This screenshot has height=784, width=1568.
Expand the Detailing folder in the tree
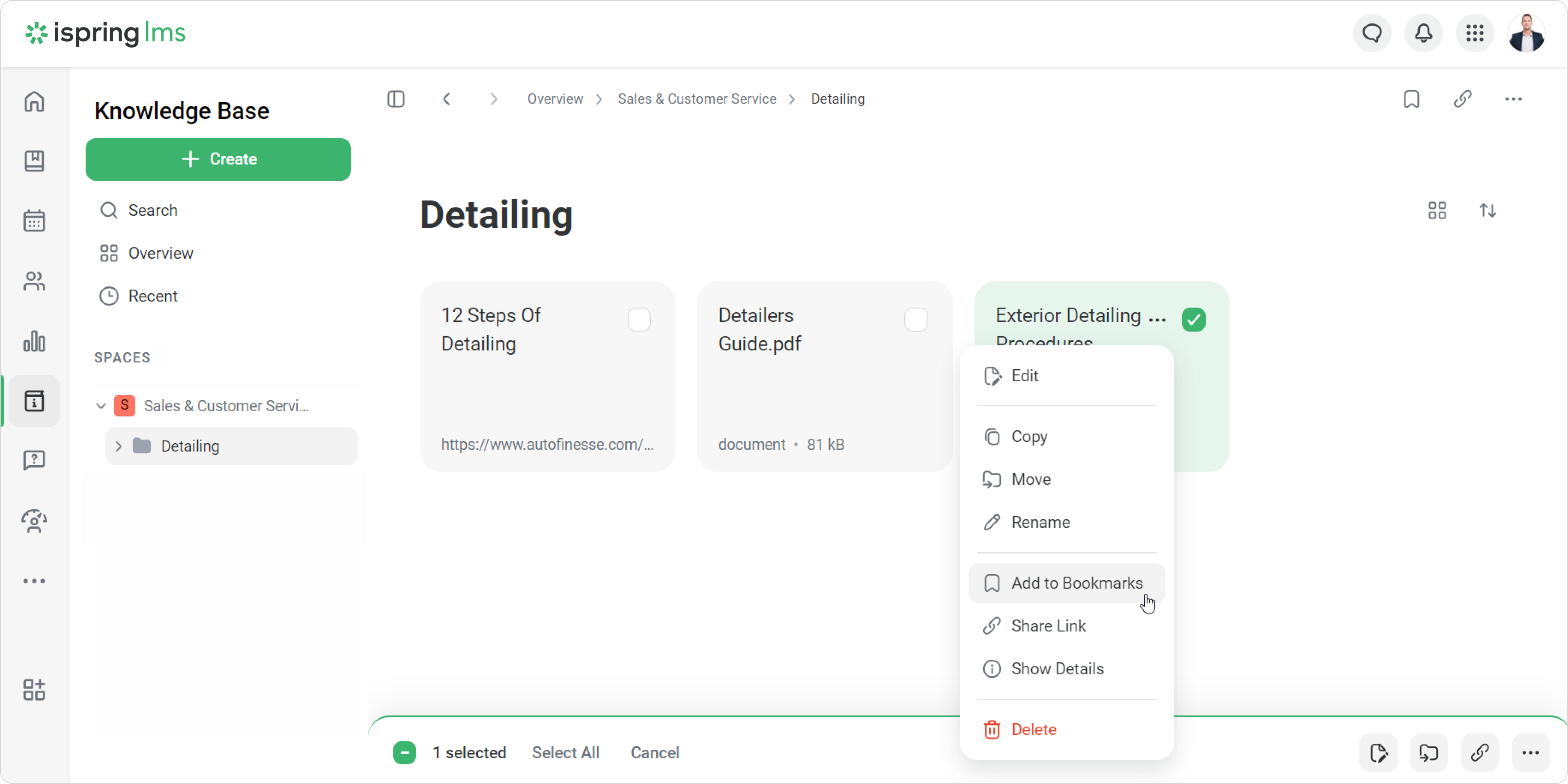tap(119, 446)
